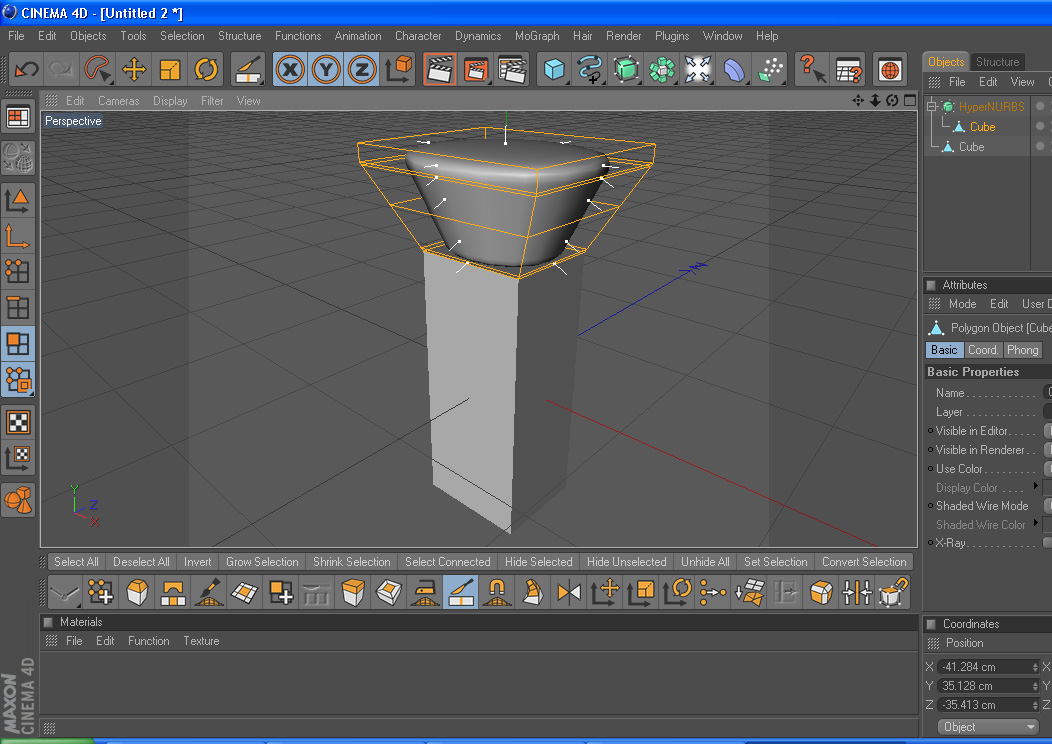Expand the Shaded Wire Color arrow
Viewport: 1052px width, 744px height.
(1036, 523)
